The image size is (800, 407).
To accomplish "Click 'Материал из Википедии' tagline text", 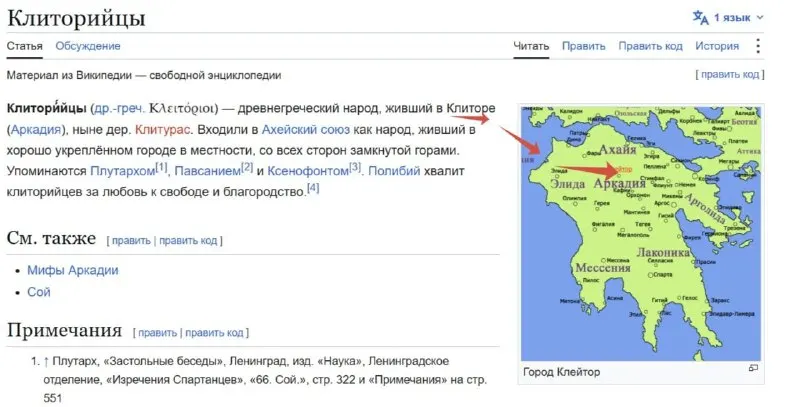I will (x=144, y=75).
